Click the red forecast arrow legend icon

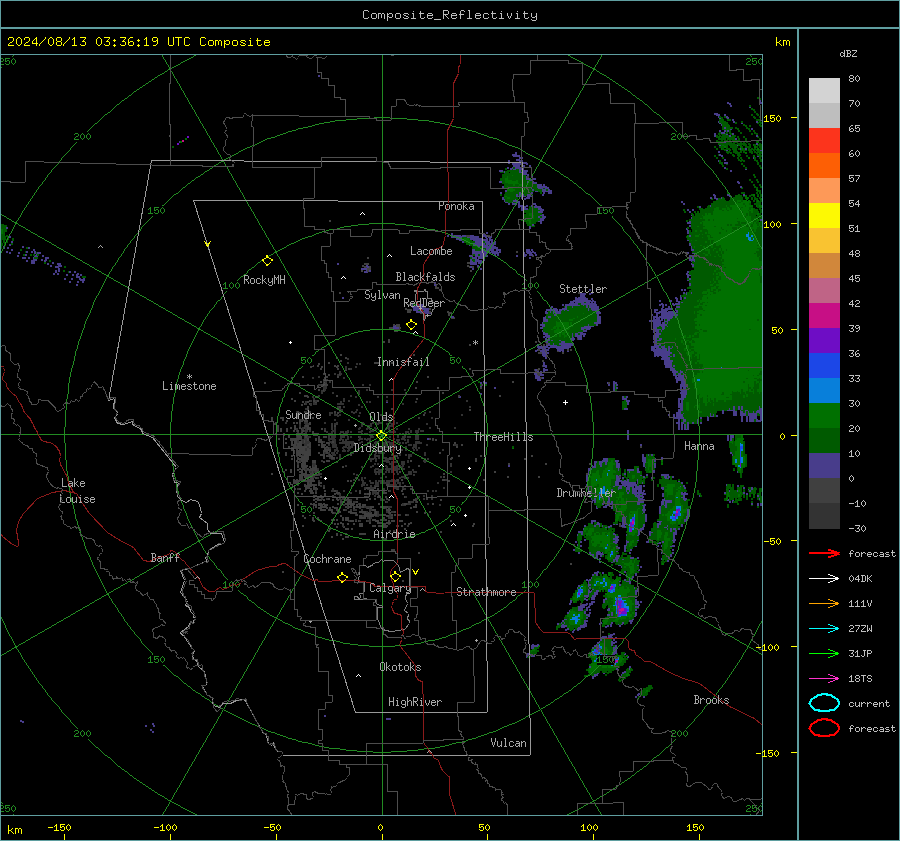tap(824, 553)
